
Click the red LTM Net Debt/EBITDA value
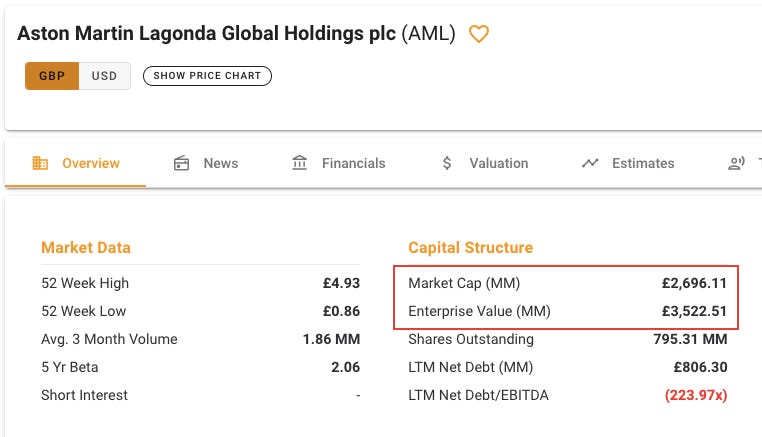coord(696,395)
